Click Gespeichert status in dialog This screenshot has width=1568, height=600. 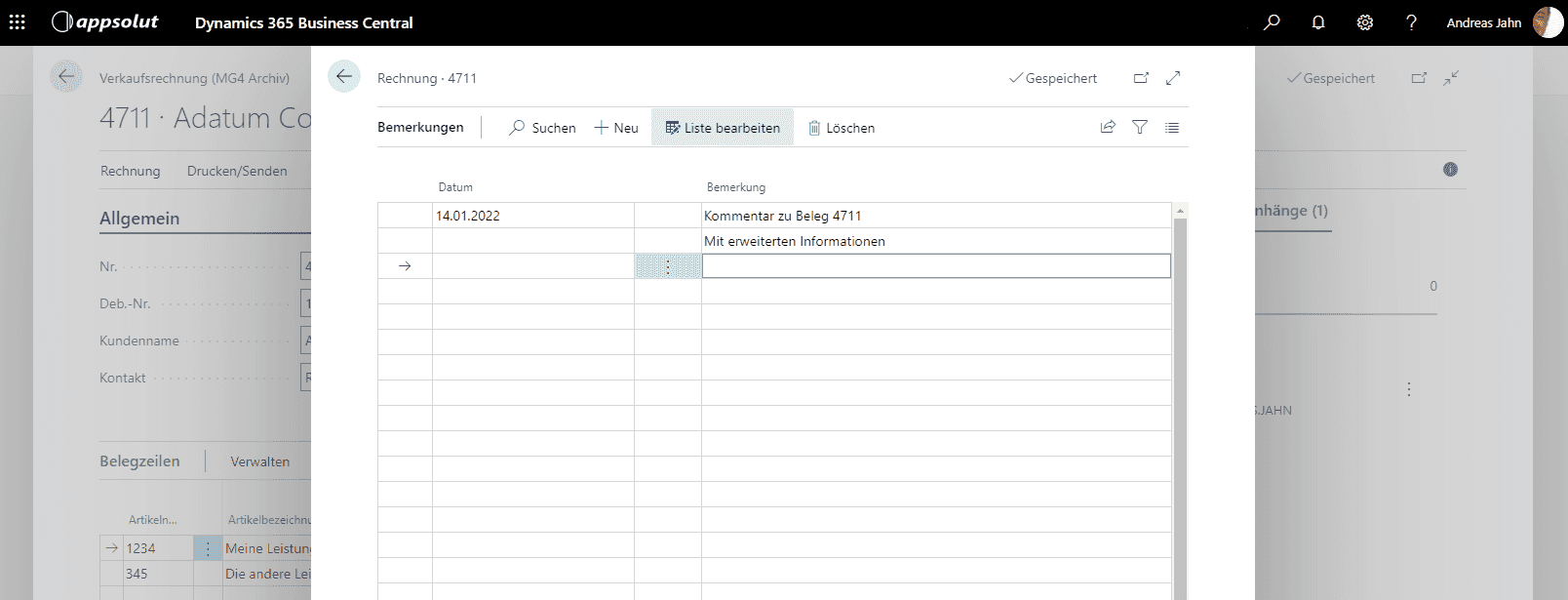(1052, 78)
